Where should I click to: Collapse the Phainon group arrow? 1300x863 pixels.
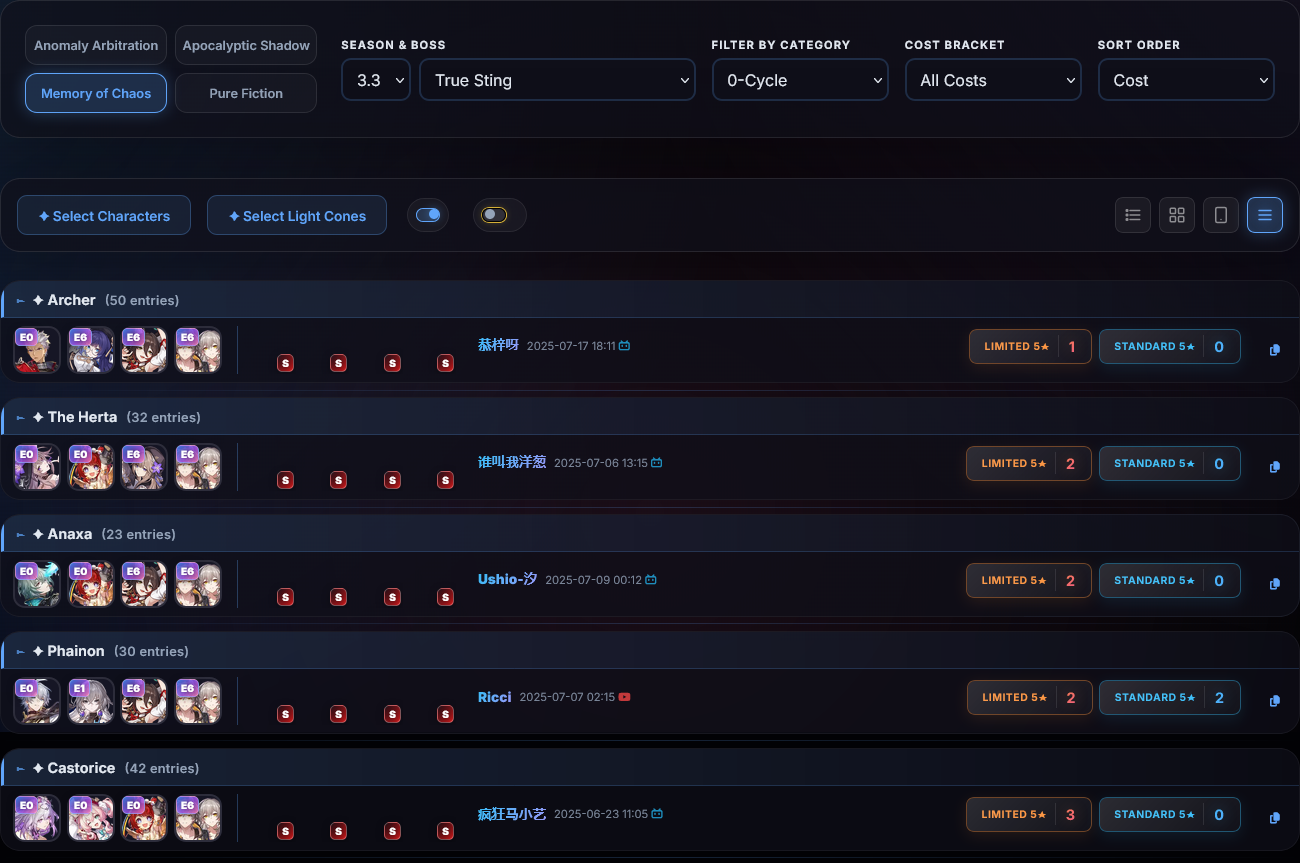(20, 652)
